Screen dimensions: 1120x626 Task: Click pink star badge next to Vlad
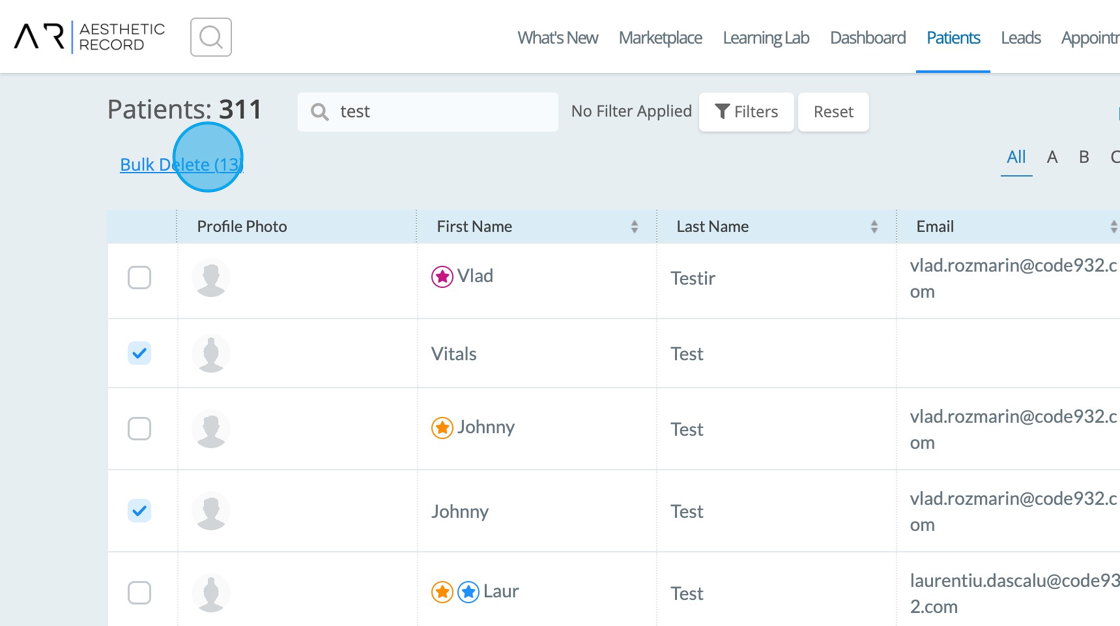tap(442, 277)
